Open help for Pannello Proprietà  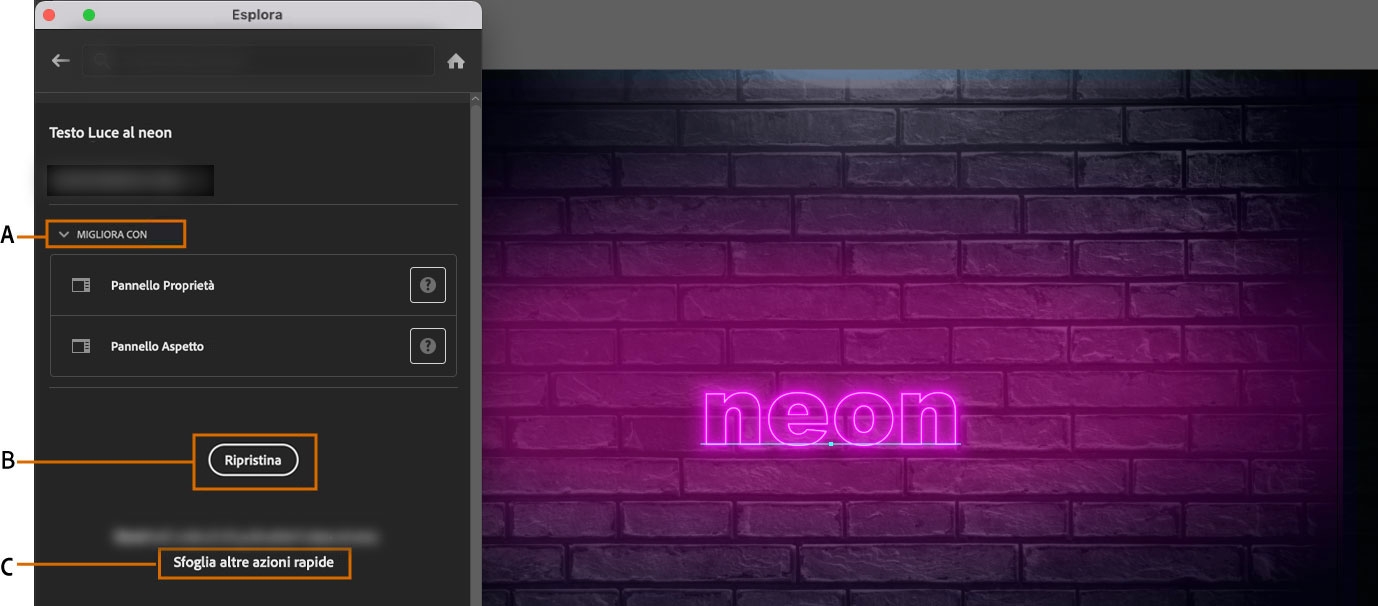point(427,284)
